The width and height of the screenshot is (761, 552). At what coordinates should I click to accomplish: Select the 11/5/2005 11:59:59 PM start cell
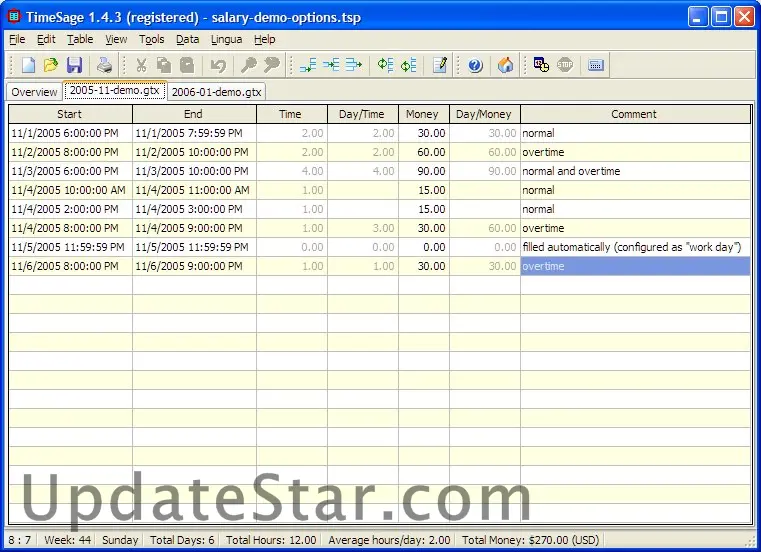[x=70, y=247]
